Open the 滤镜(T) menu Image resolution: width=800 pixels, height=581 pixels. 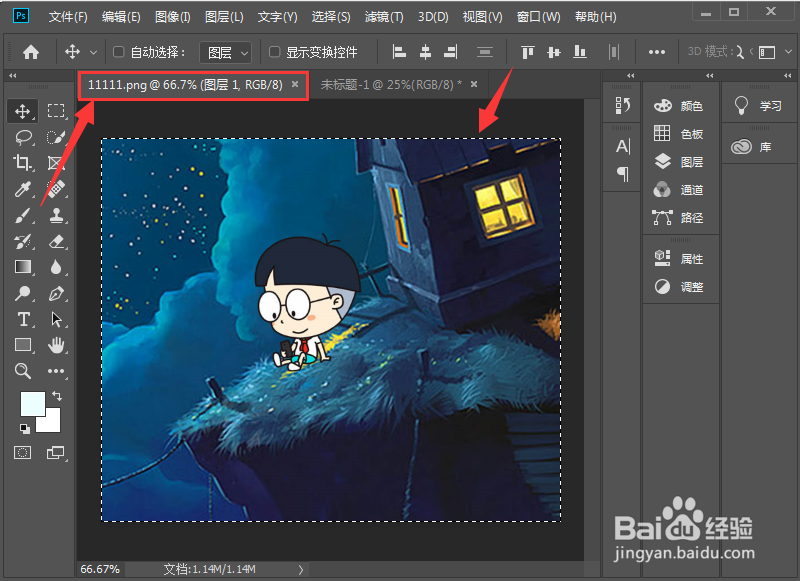coord(384,17)
